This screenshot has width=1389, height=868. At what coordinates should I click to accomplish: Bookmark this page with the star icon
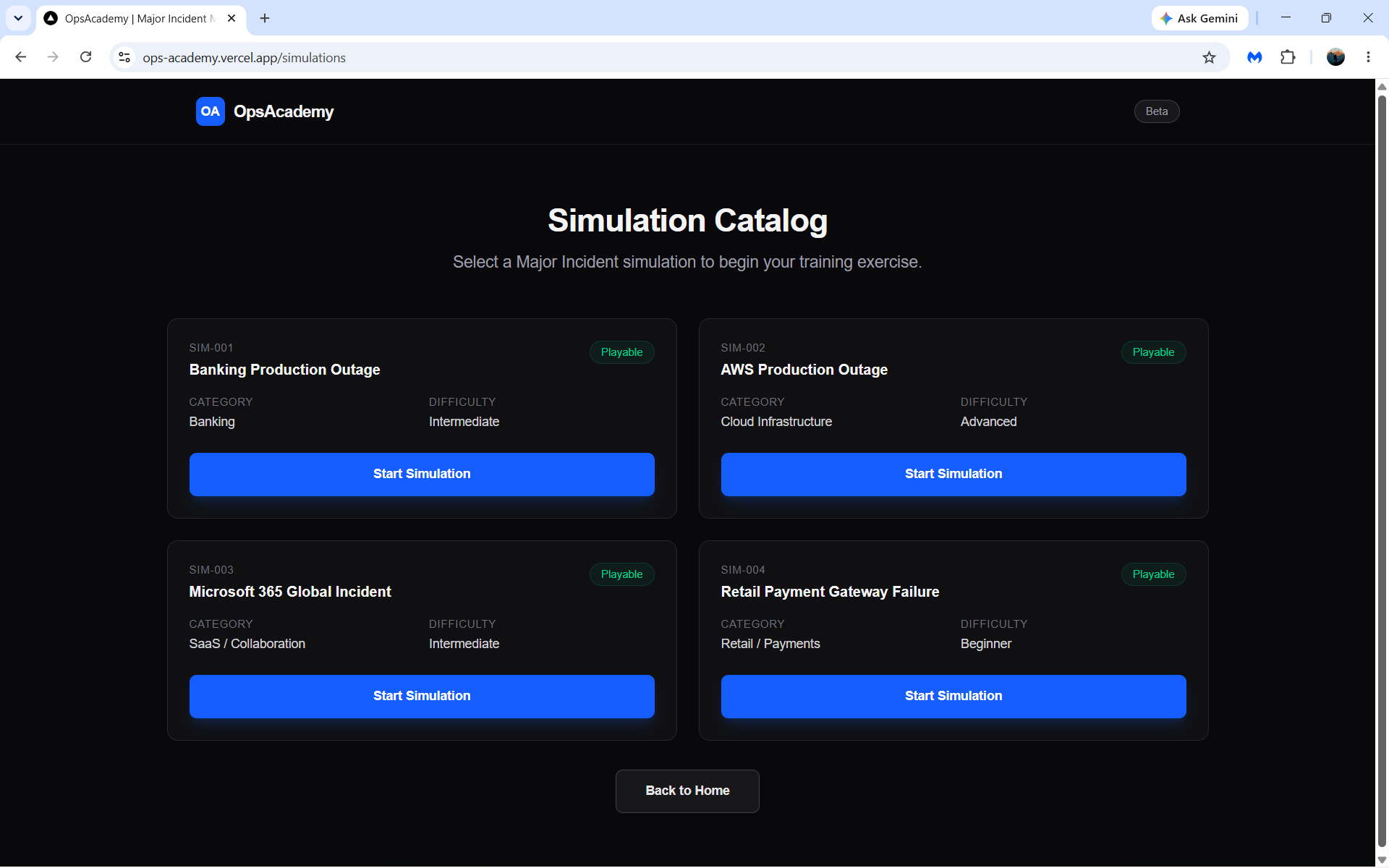[1209, 57]
